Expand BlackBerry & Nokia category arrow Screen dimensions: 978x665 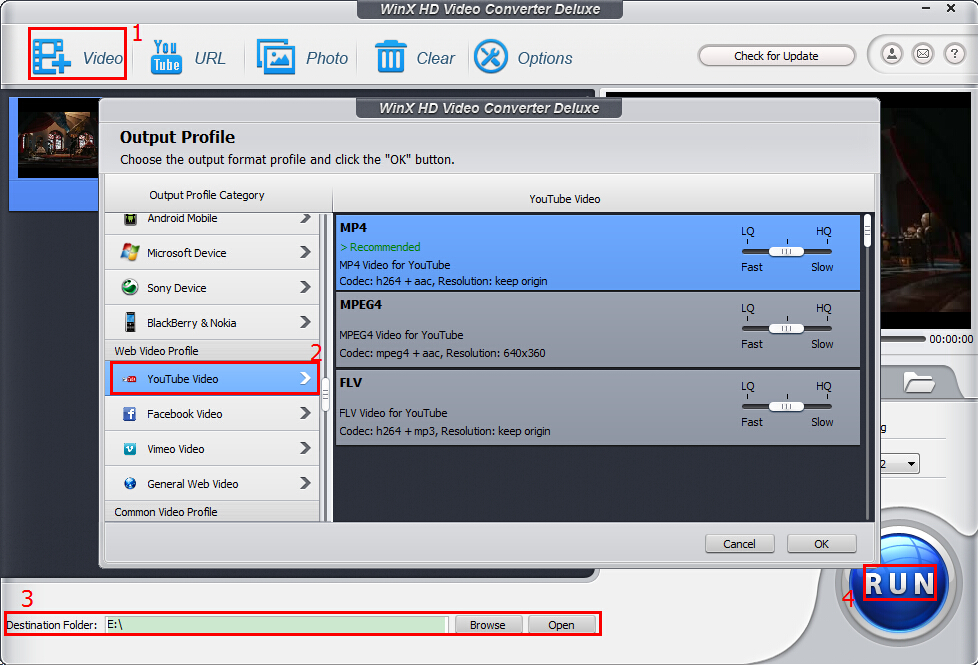click(305, 322)
